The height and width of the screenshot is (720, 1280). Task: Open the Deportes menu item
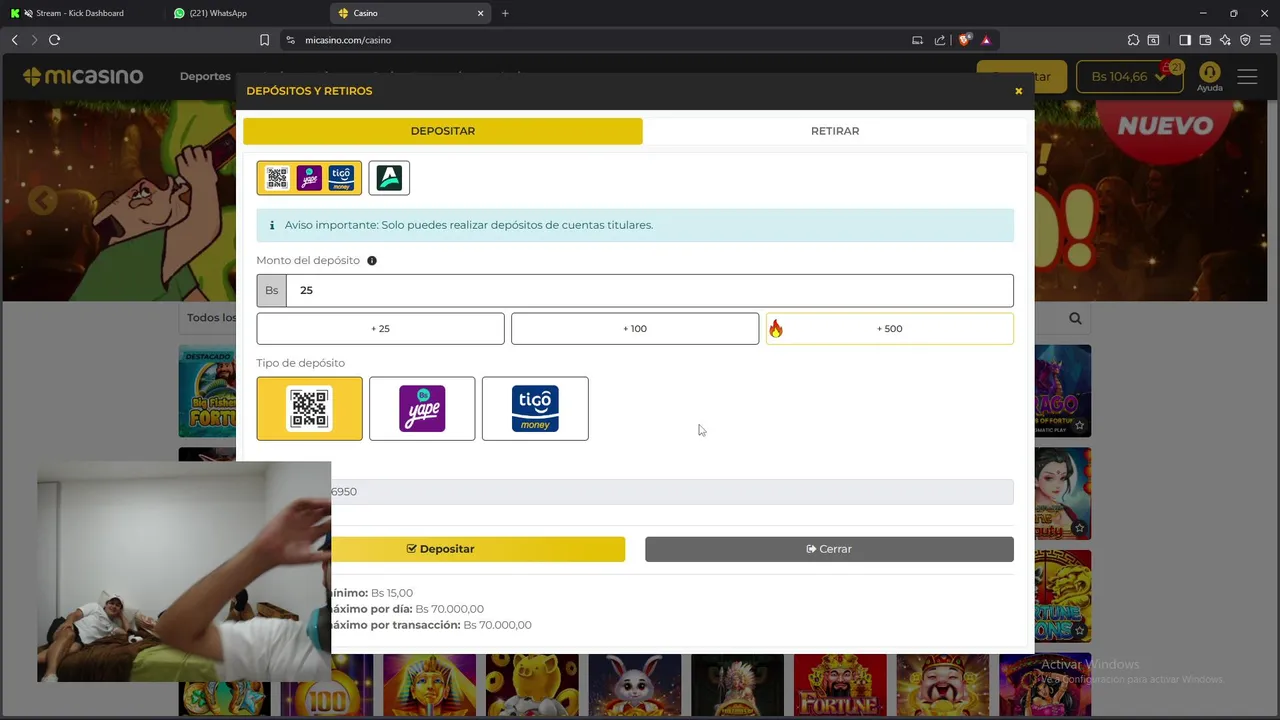(205, 77)
